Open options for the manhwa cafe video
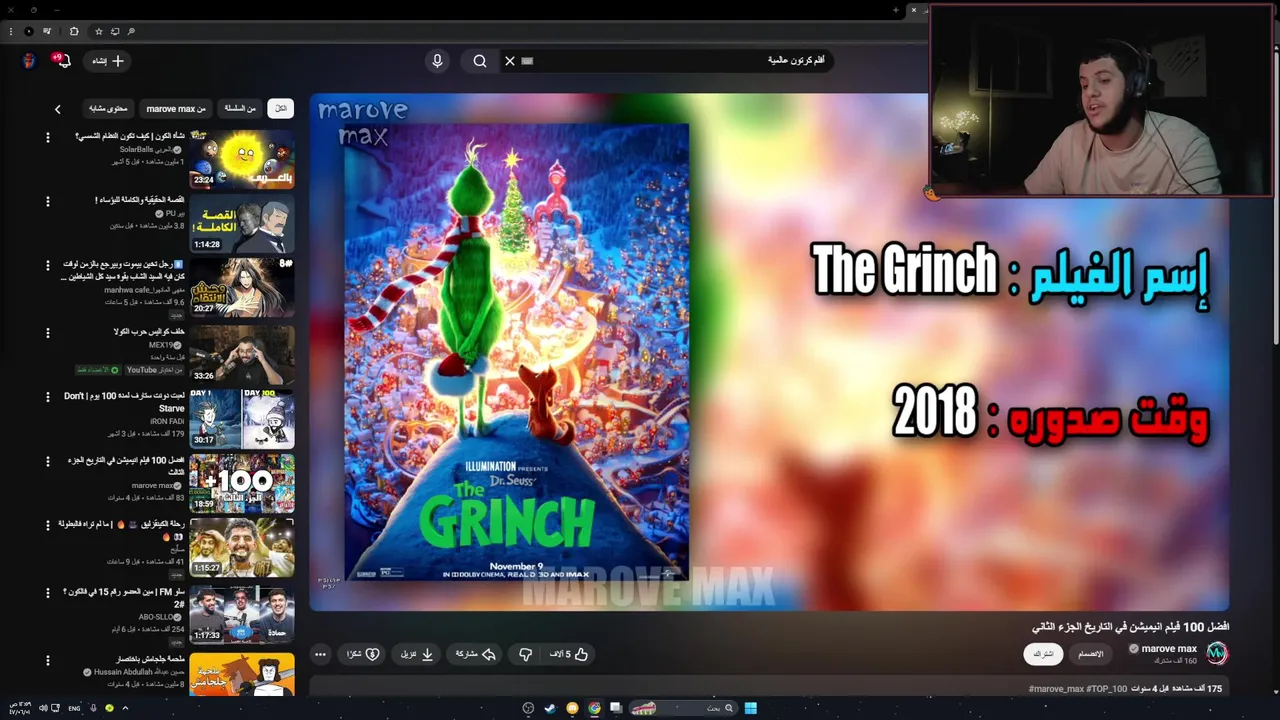 tap(47, 265)
